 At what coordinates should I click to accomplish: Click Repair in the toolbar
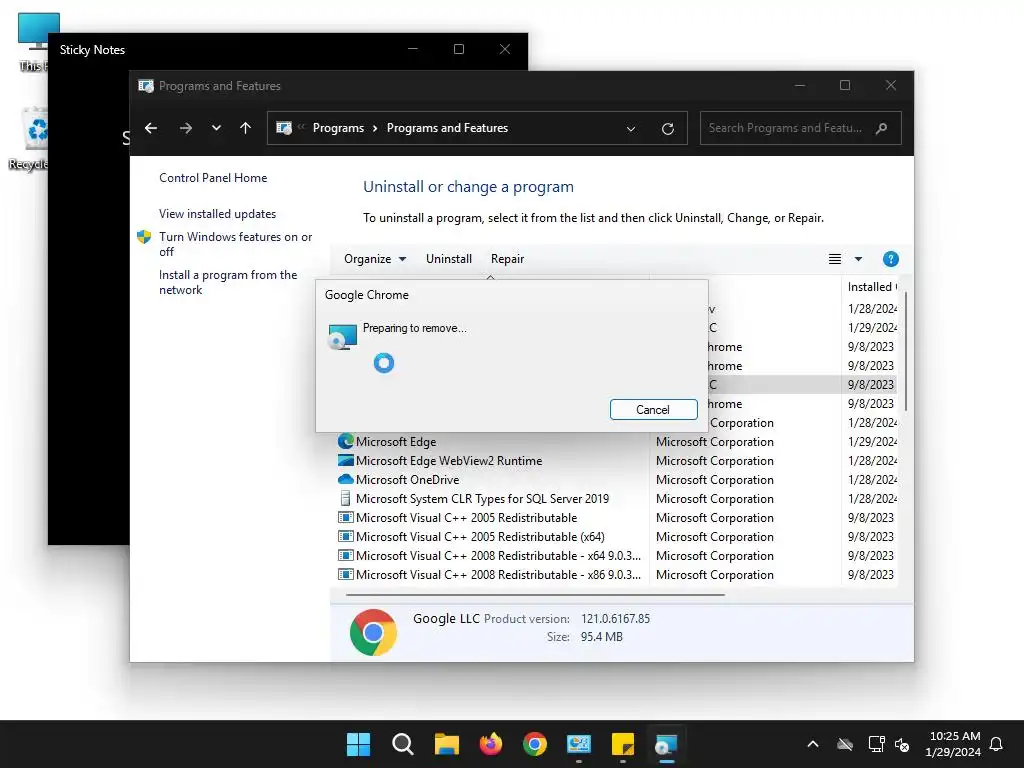coord(507,259)
